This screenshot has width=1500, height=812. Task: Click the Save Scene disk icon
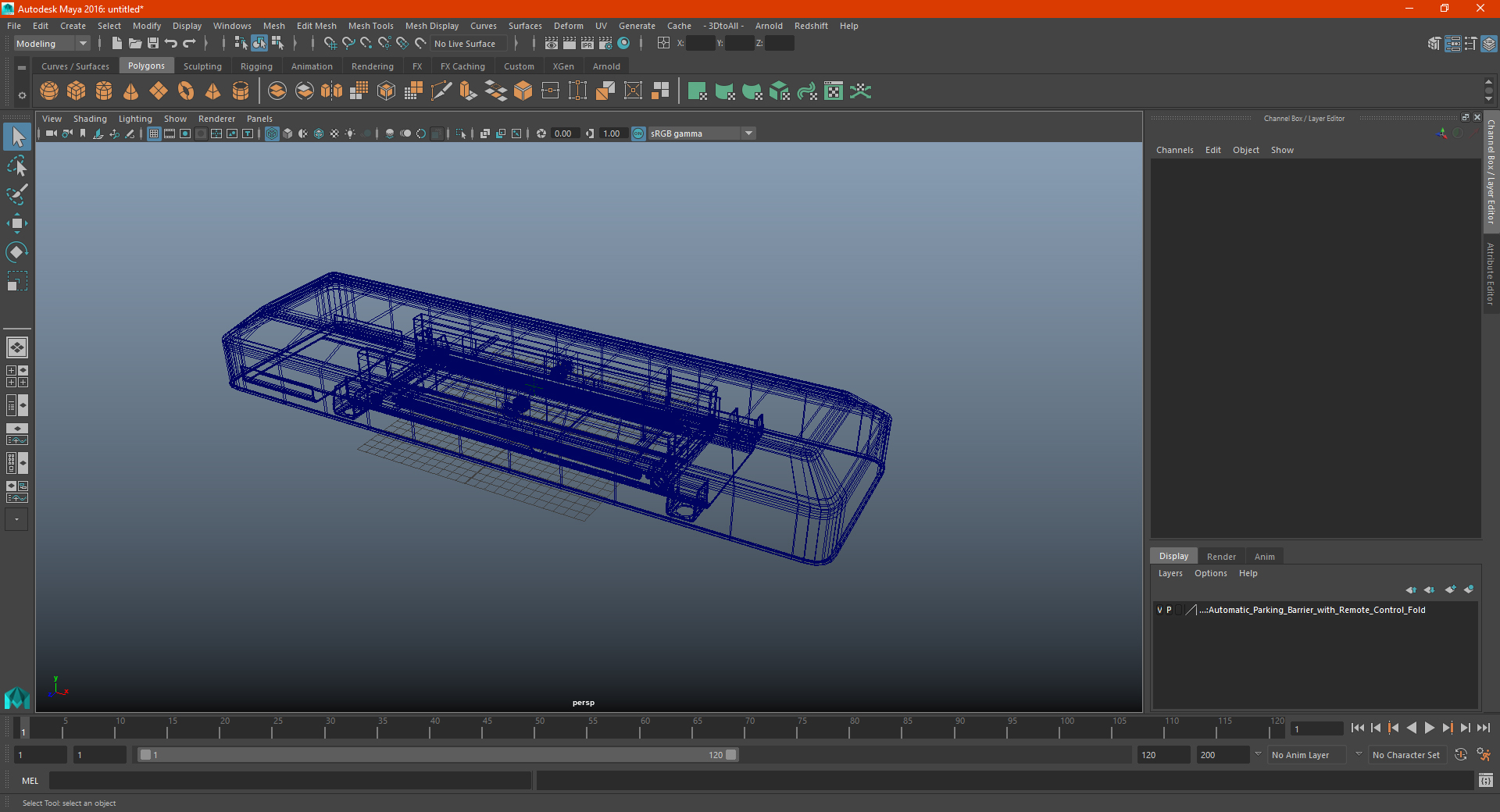coord(153,44)
